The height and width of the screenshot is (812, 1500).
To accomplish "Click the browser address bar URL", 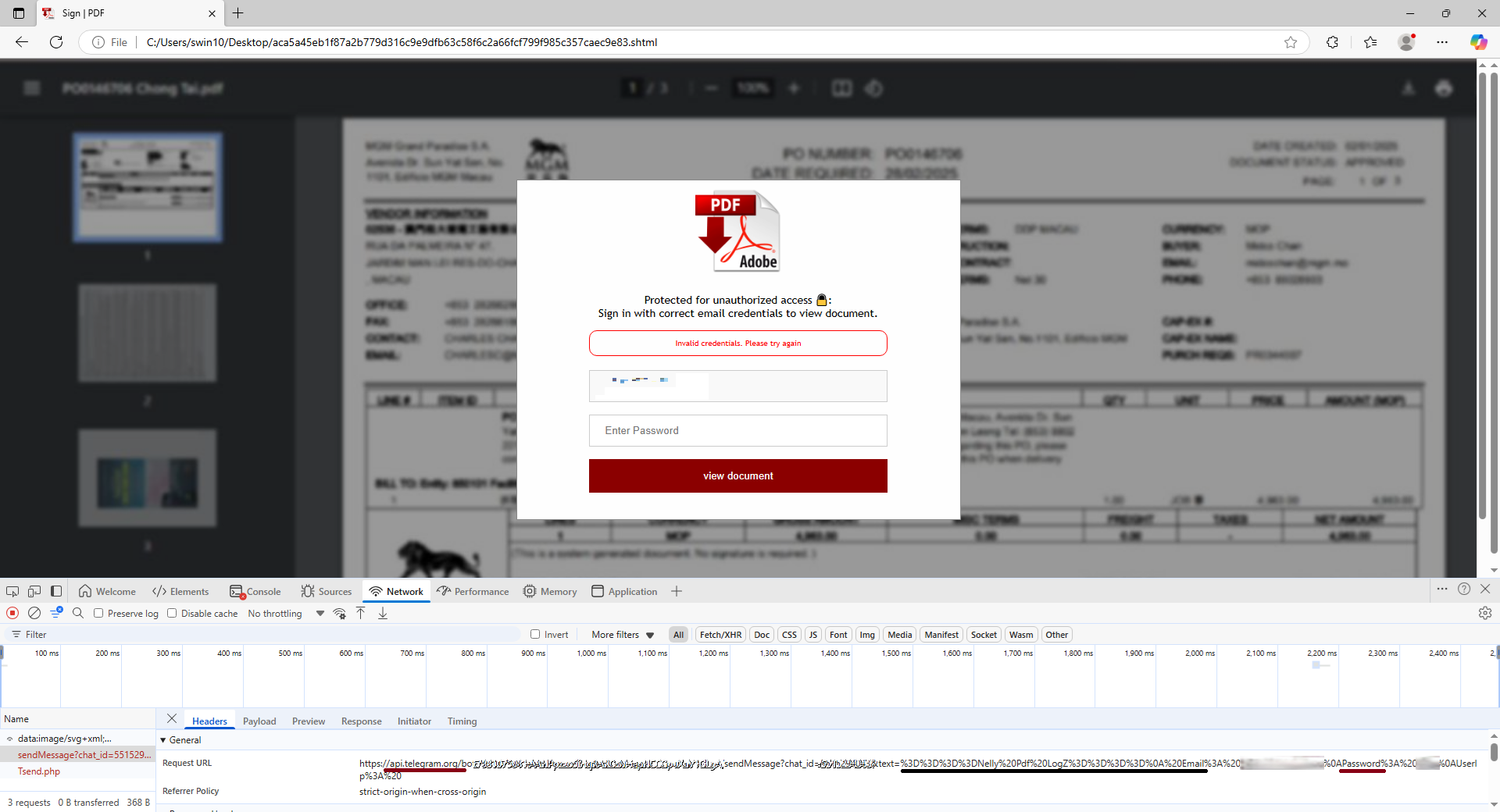I will (402, 42).
